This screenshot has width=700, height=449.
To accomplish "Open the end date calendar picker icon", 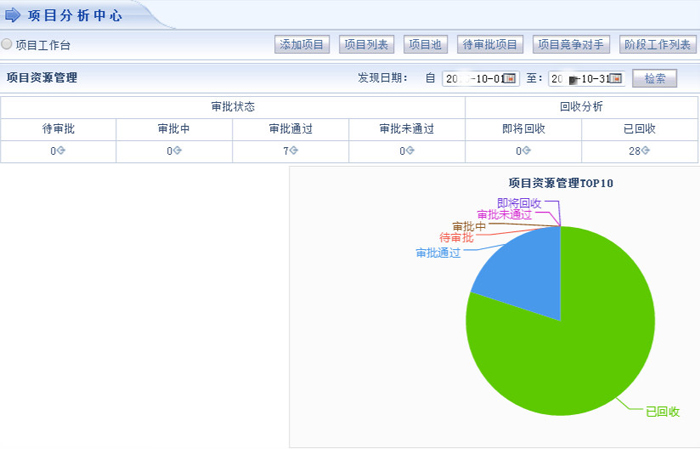I will point(615,78).
